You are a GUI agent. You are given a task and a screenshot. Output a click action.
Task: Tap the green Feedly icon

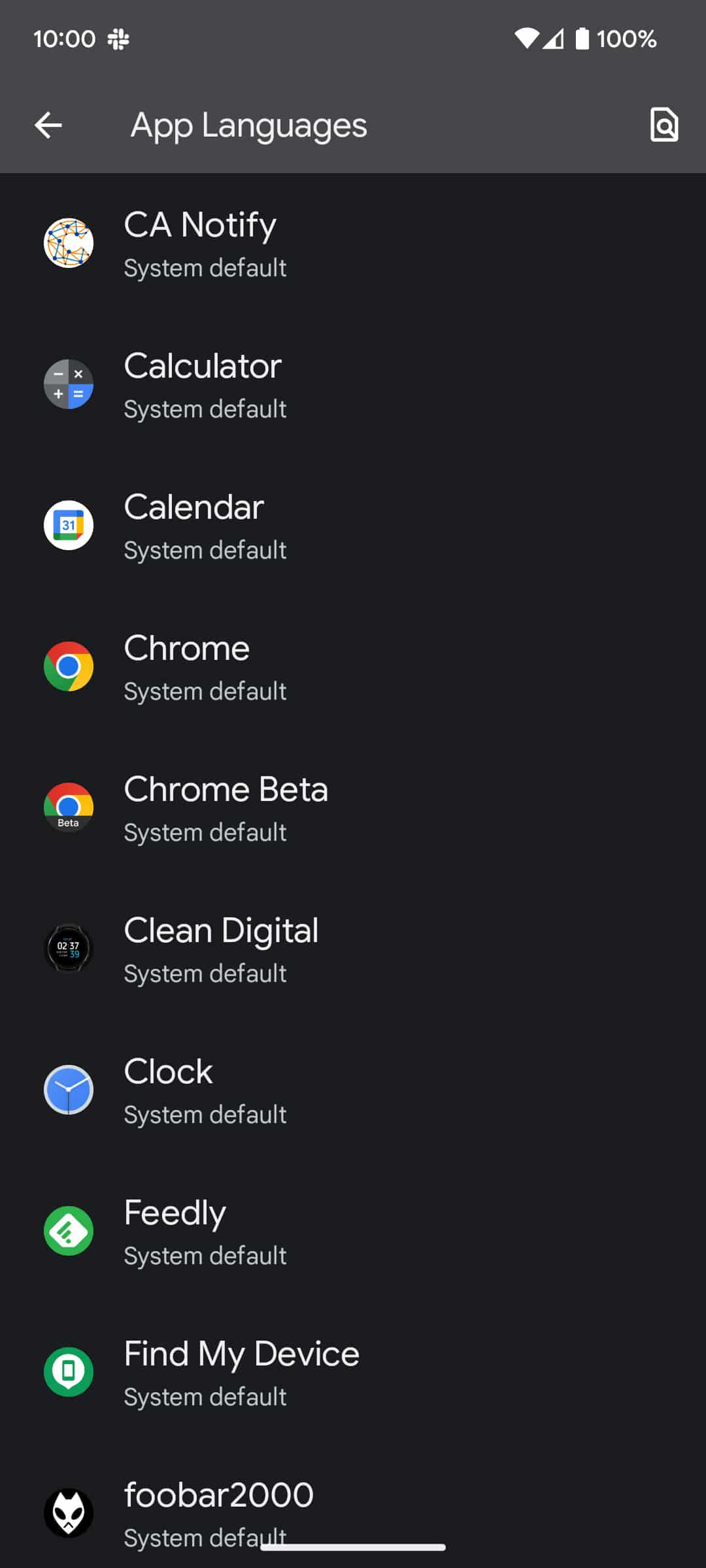[69, 1231]
